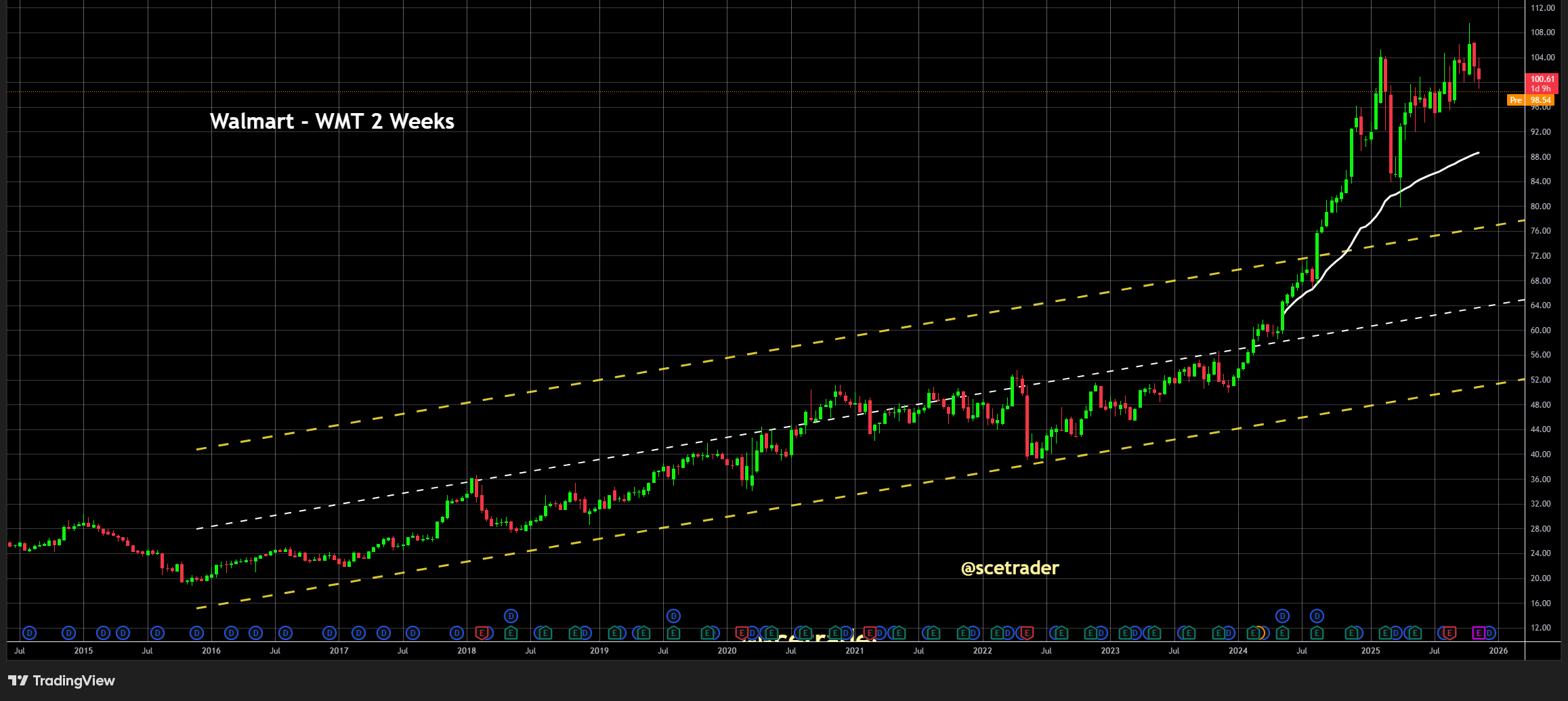Click the red earnings marker in early 2018
The image size is (1568, 701).
click(482, 633)
